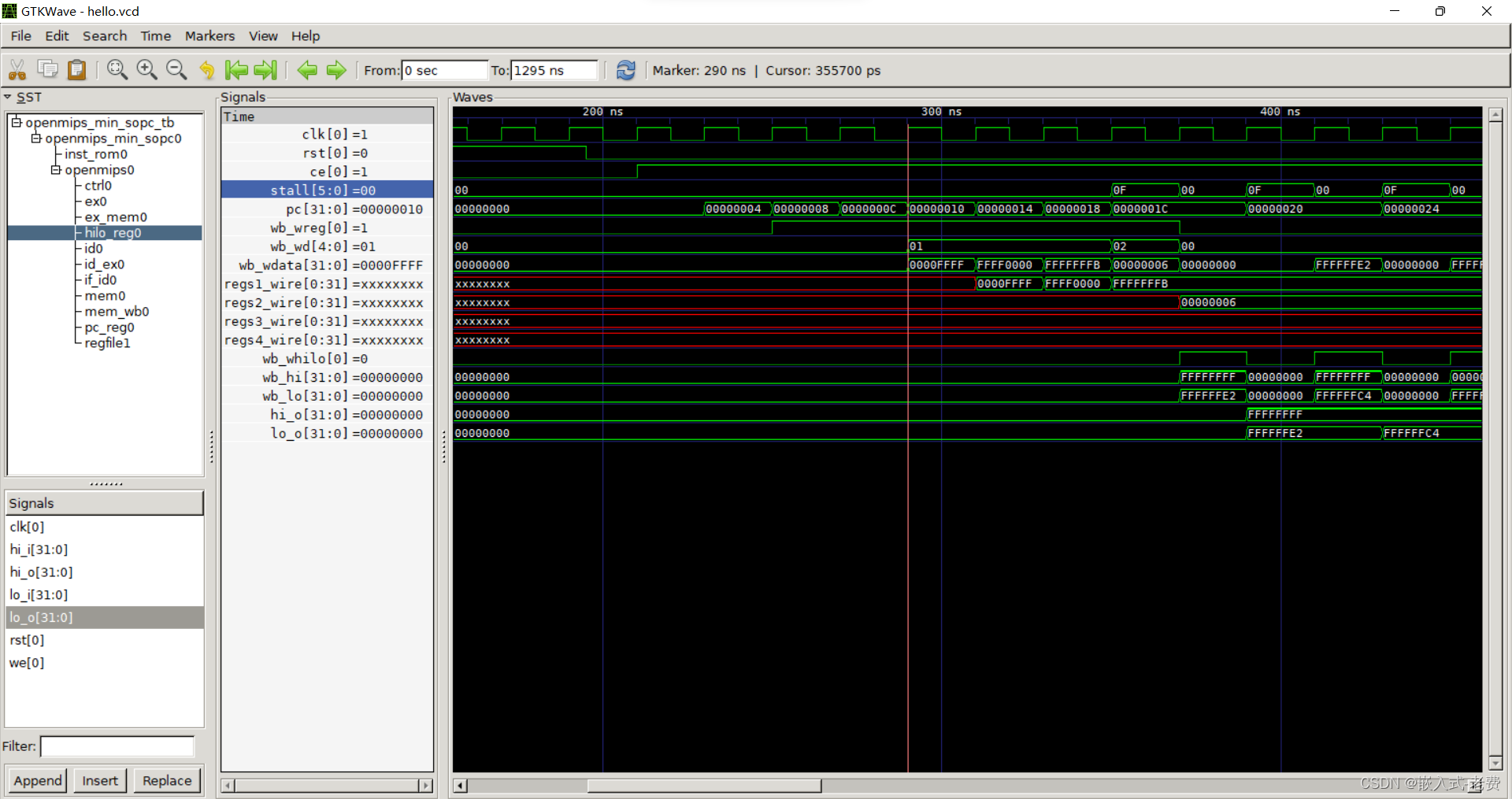The width and height of the screenshot is (1512, 799).
Task: Select clk[0] in the lower signals list
Action: click(x=105, y=527)
